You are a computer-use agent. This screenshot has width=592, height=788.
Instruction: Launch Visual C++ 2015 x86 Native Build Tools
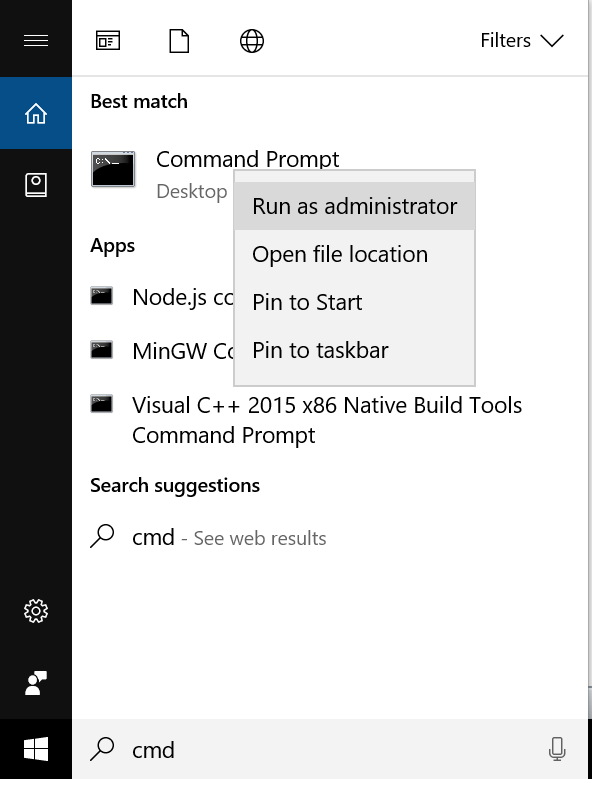click(x=327, y=420)
